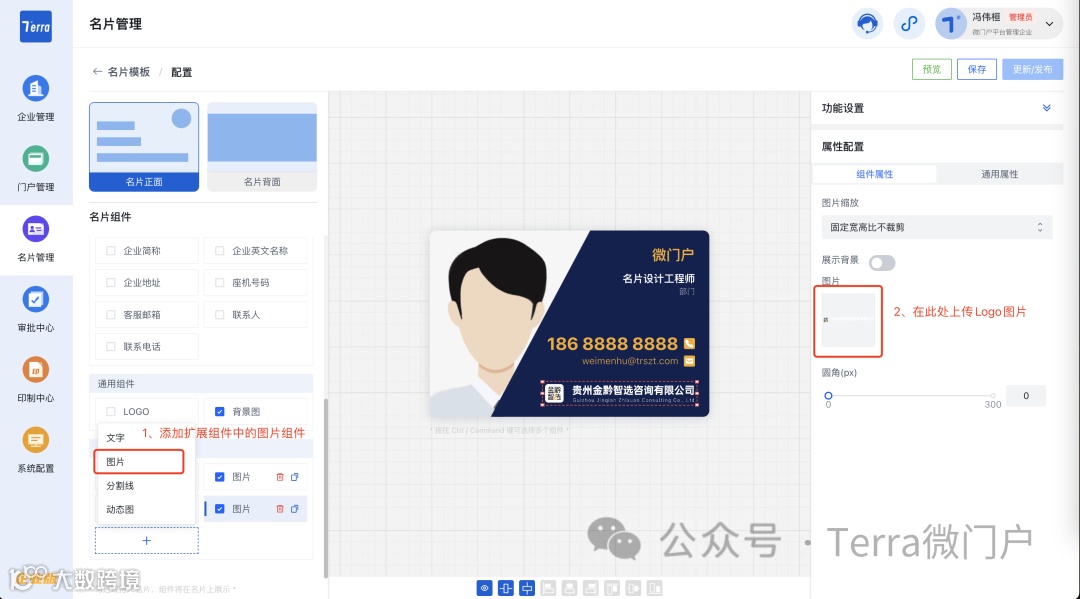This screenshot has height=599, width=1080.
Task: Select the 名片背面 card side
Action: [262, 147]
